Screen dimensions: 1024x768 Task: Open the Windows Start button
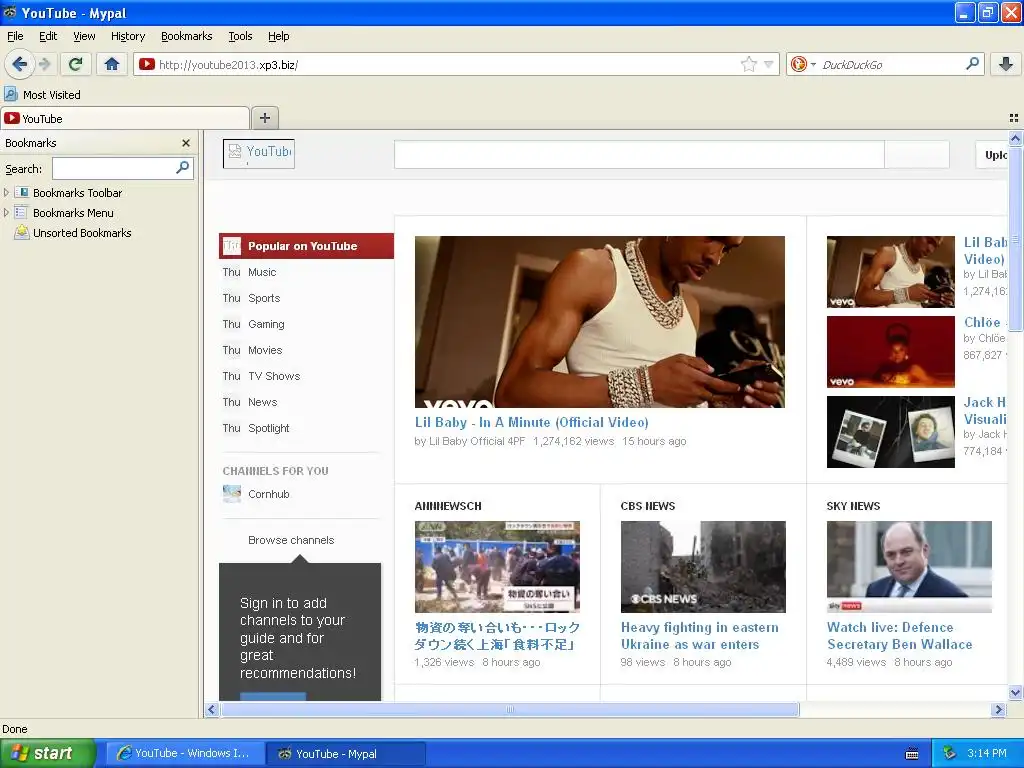click(x=48, y=753)
